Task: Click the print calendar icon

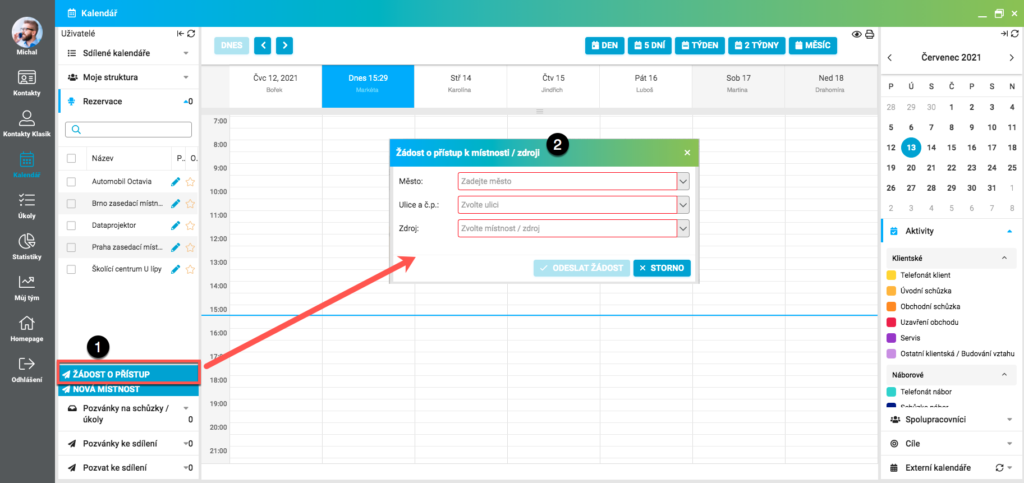Action: click(869, 35)
